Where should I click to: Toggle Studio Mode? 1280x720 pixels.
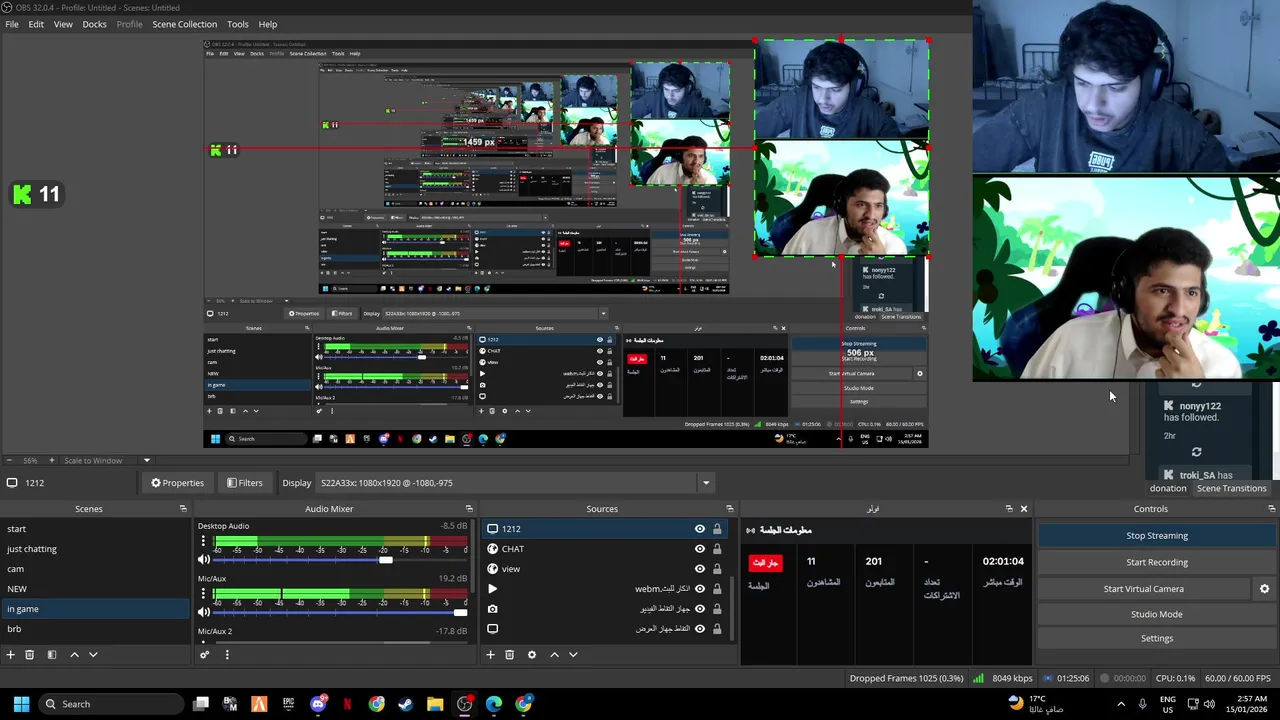tap(1157, 614)
